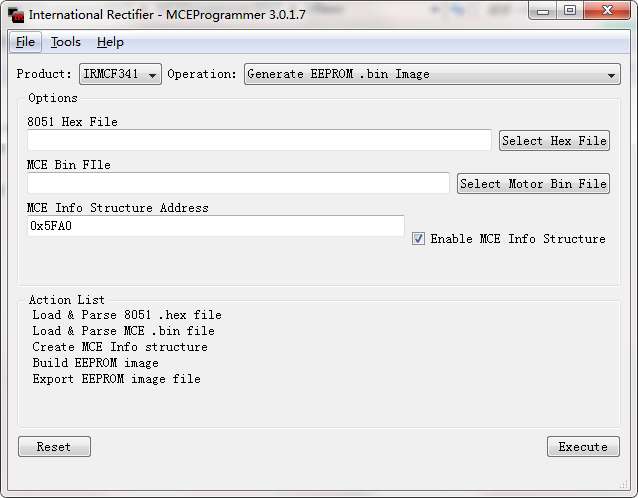
Task: Select 'Export EEPROM image file' action
Action: tap(116, 379)
